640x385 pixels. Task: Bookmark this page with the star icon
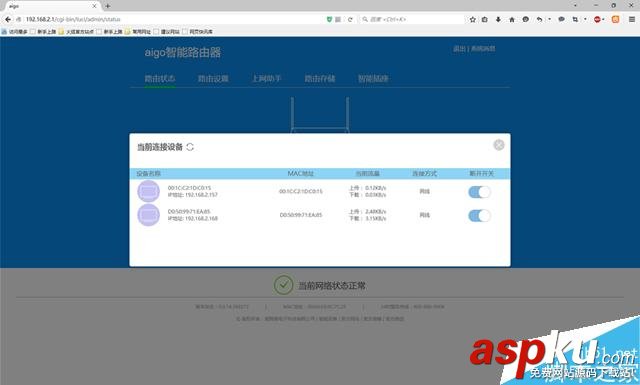pyautogui.click(x=473, y=19)
